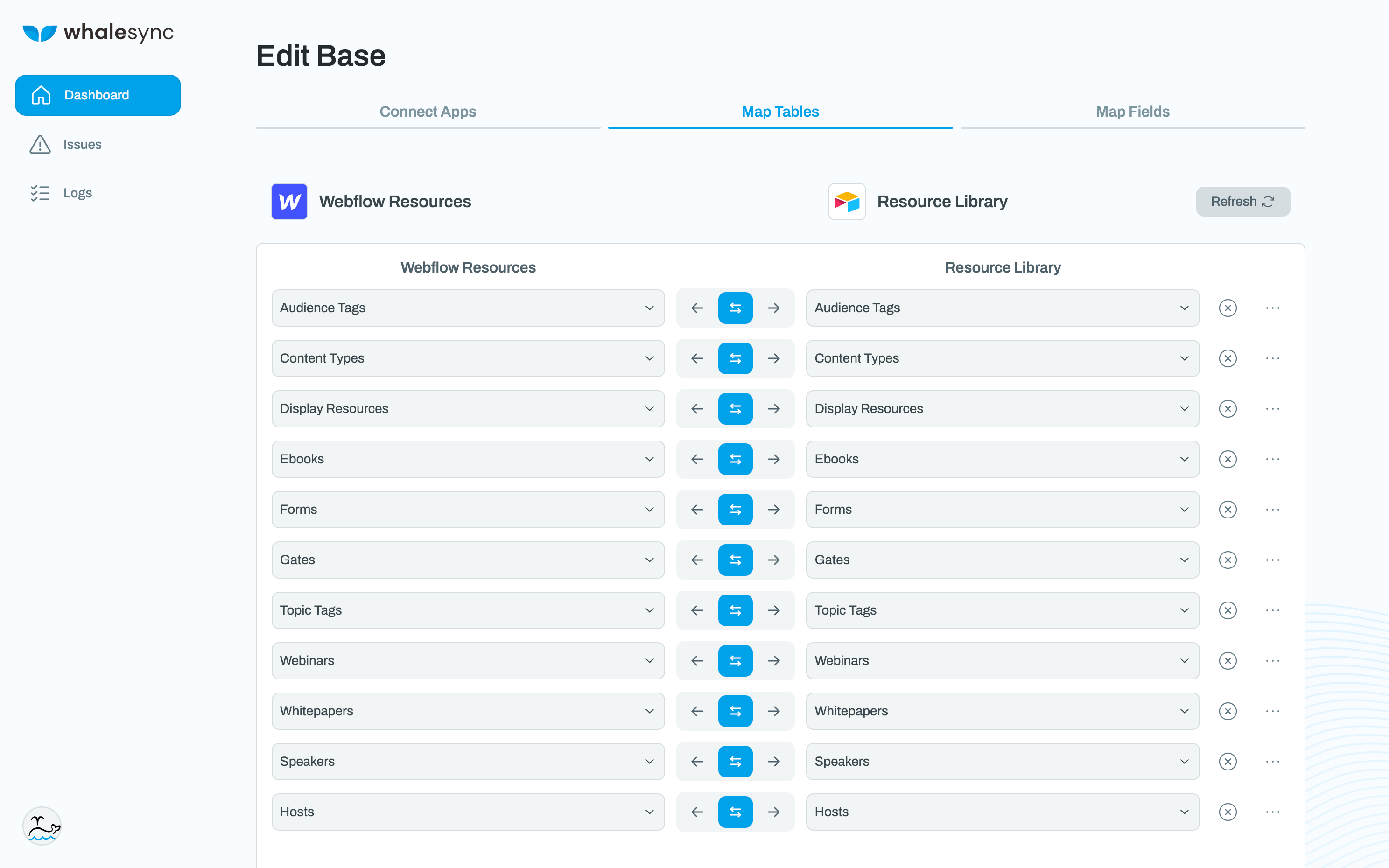Expand Resource Library Ebooks dropdown

click(x=1003, y=459)
